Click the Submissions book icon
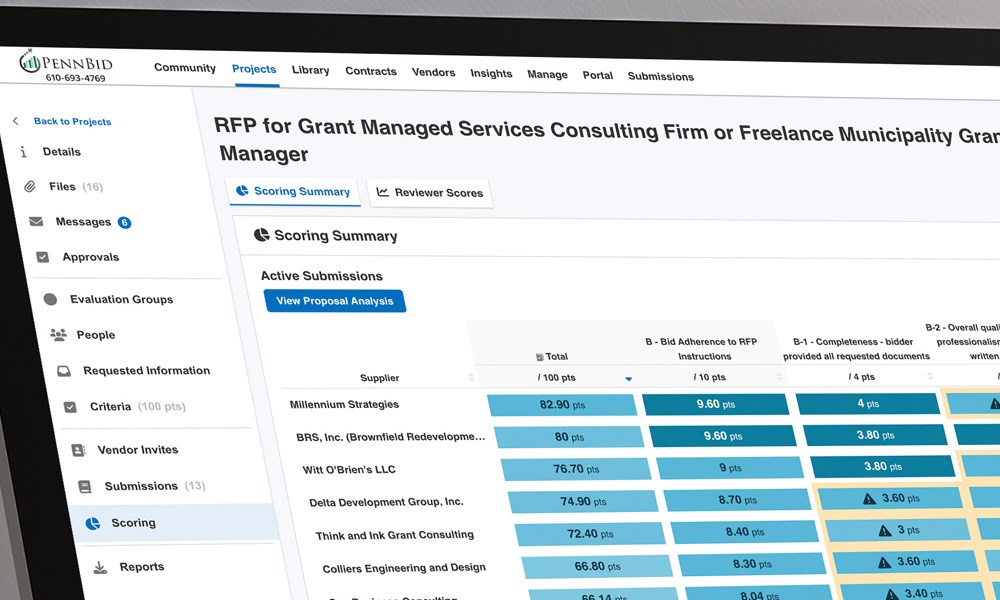 (85, 487)
